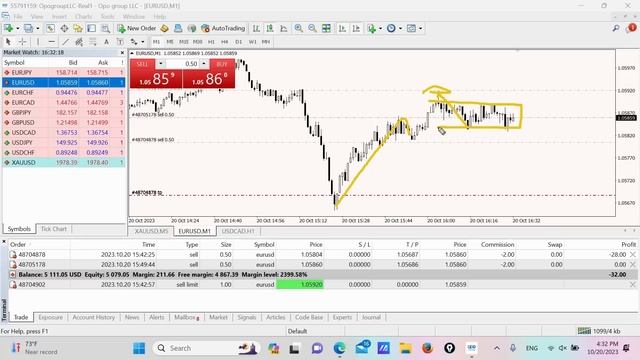Add indicators via green plus icon
Viewport: 640px width, 360px height.
(371, 28)
